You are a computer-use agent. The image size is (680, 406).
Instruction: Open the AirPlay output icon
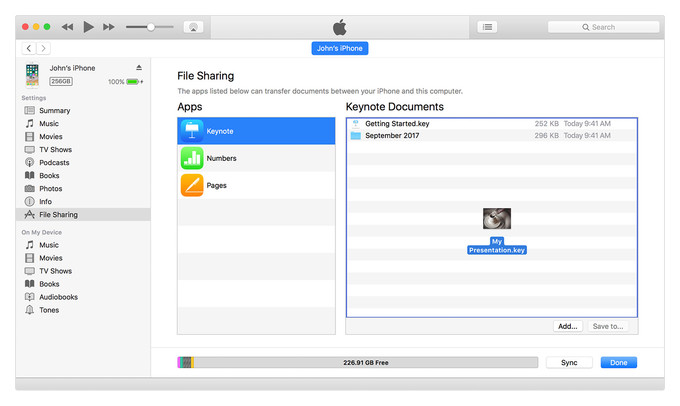click(193, 27)
